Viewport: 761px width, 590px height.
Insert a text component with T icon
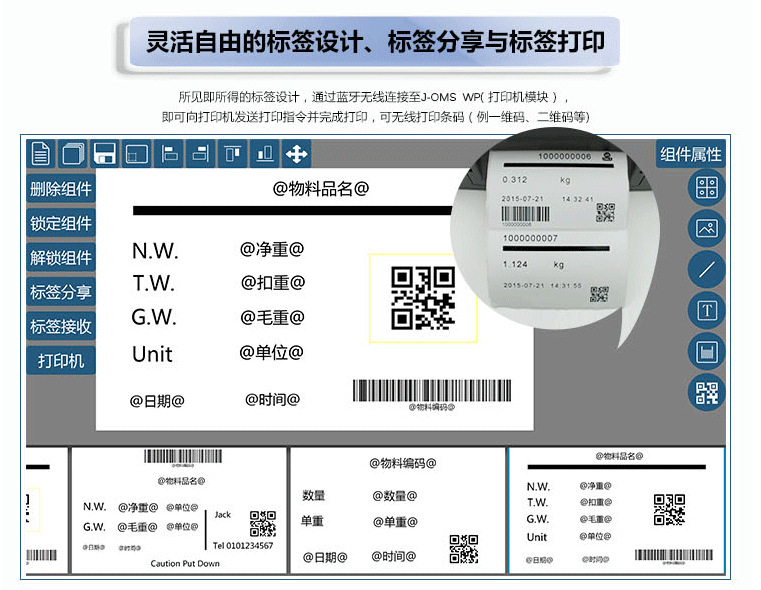coord(707,310)
